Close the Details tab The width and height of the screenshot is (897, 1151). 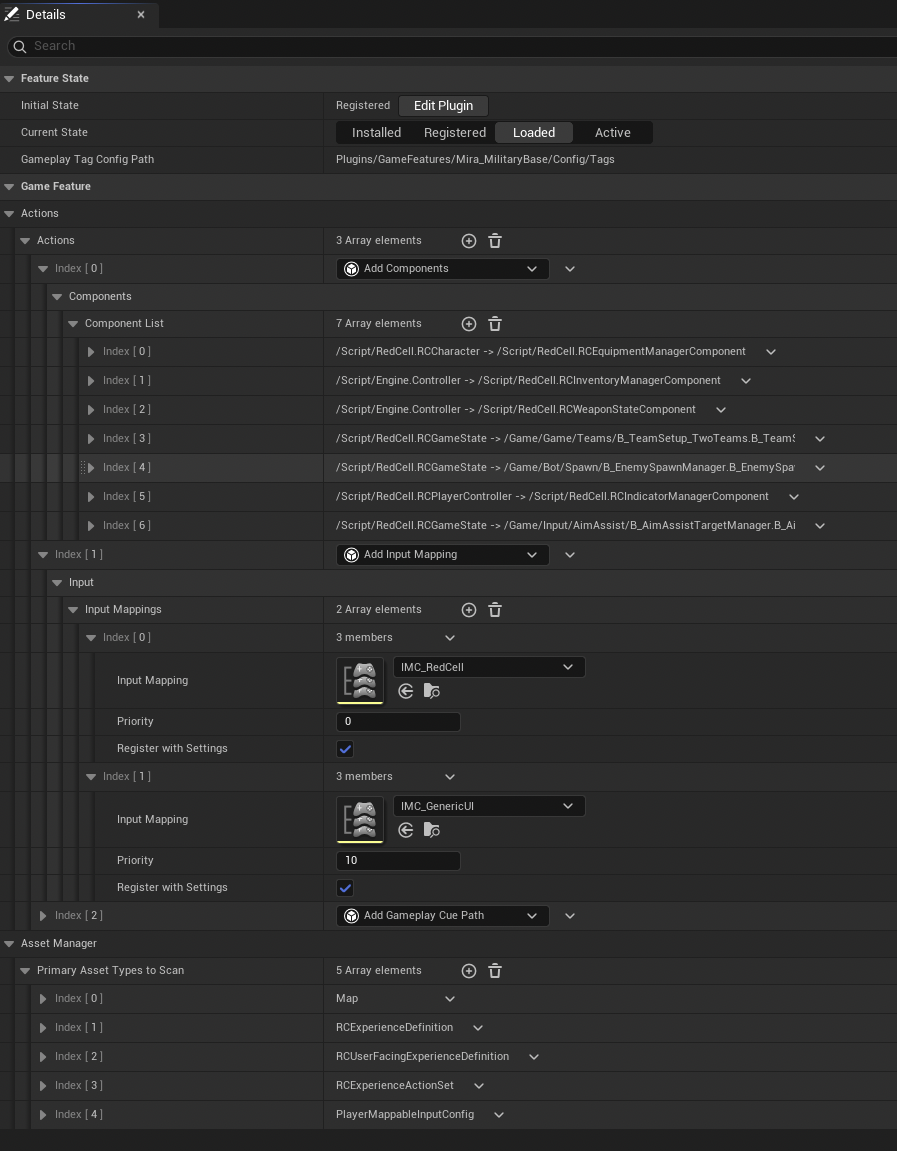click(x=141, y=15)
